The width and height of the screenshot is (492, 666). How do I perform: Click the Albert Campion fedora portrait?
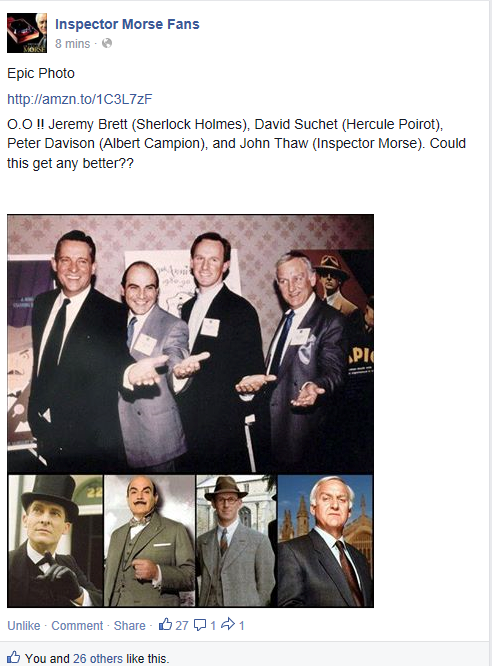pyautogui.click(x=236, y=541)
